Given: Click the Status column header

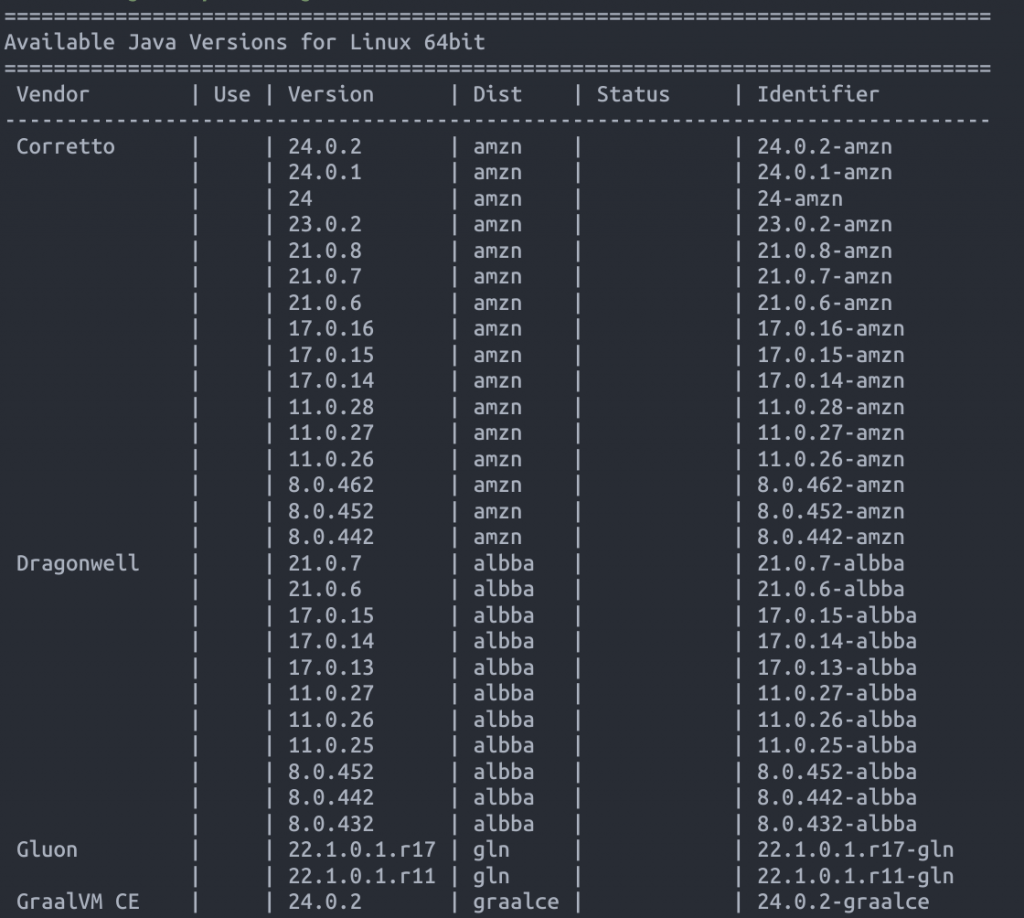Looking at the screenshot, I should (633, 95).
